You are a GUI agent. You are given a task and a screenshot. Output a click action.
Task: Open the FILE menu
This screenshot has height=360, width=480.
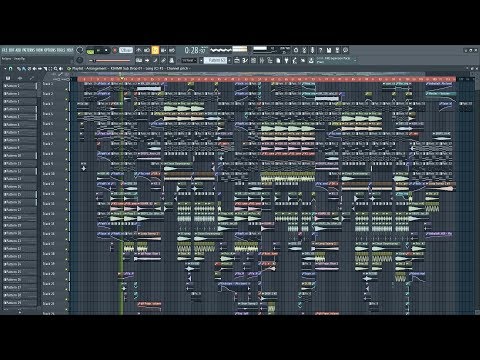[x=4, y=50]
